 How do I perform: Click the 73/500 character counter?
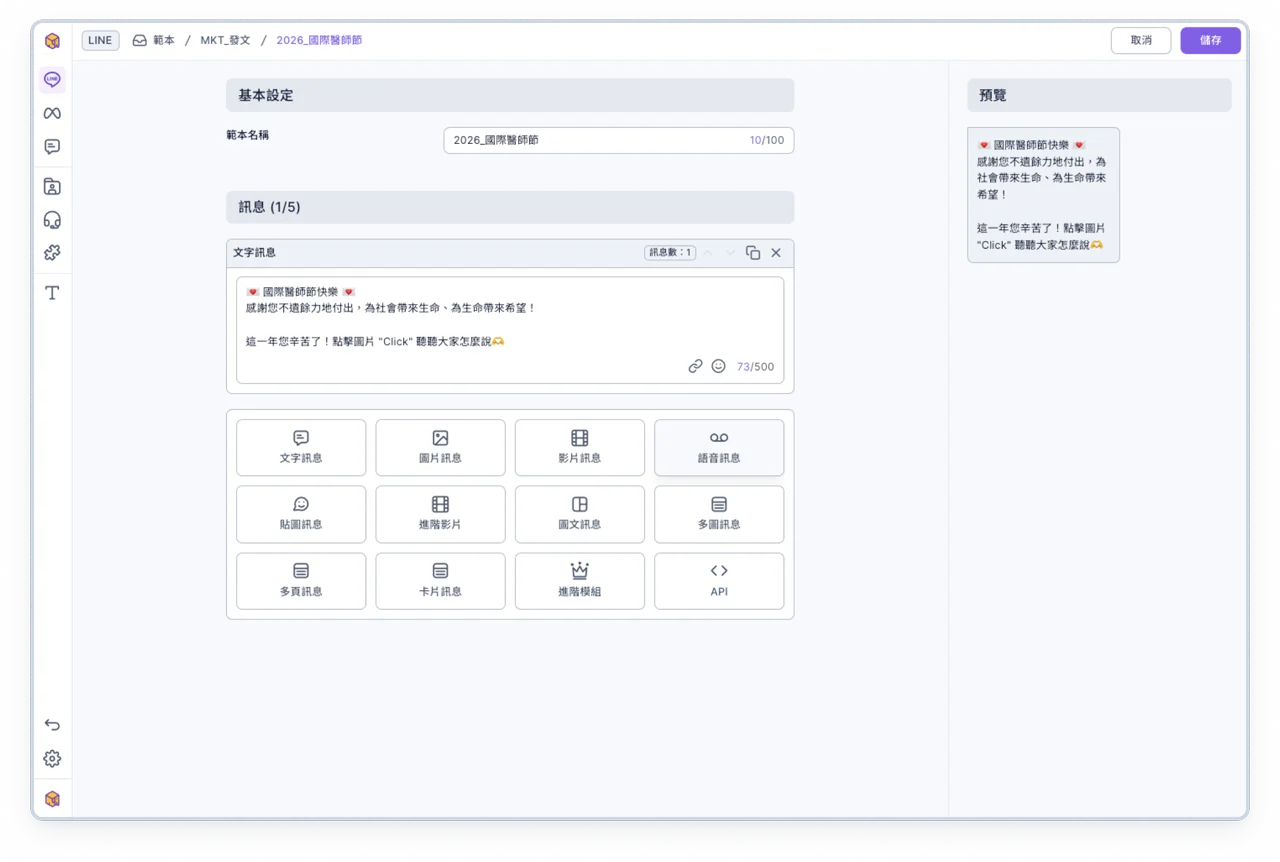pos(755,367)
